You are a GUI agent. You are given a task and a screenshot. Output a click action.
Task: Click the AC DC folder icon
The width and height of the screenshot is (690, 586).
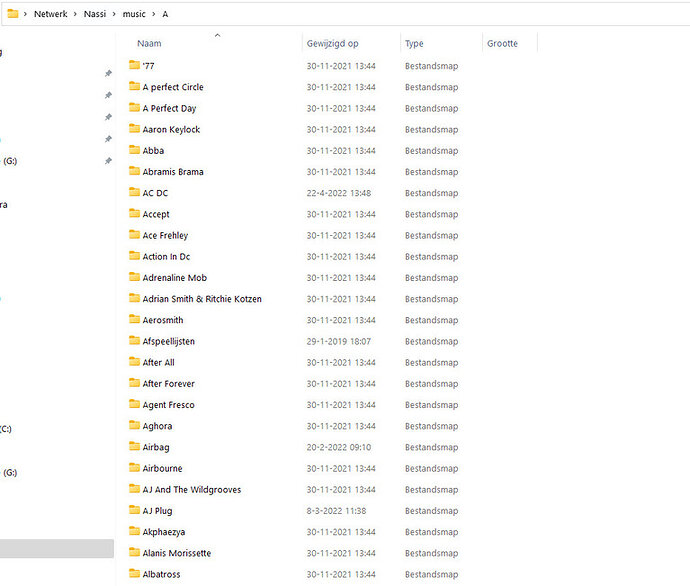[x=134, y=192]
